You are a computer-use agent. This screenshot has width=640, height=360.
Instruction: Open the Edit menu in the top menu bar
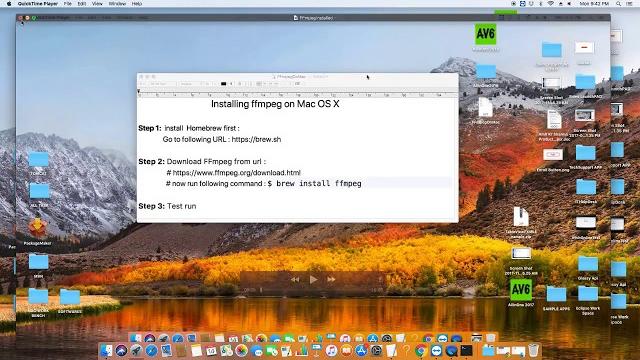(82, 3)
